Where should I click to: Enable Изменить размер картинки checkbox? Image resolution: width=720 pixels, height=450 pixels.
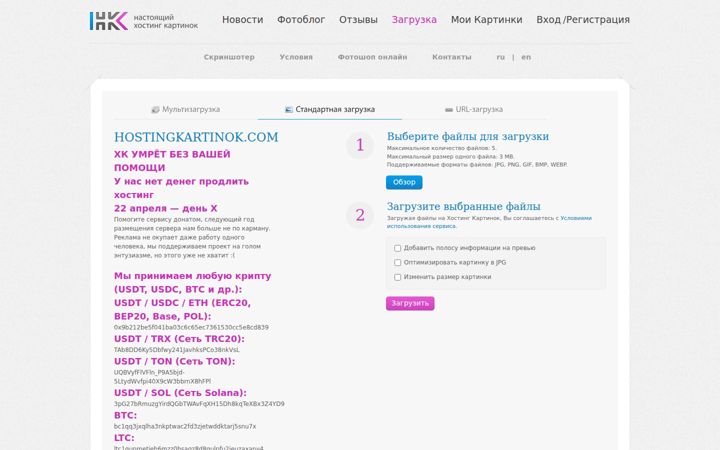pos(398,277)
